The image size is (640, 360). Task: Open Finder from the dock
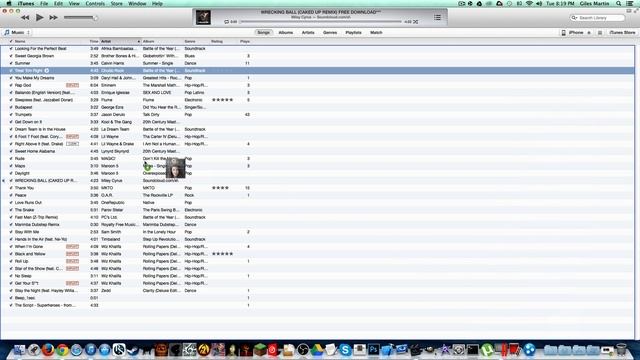click(20, 350)
